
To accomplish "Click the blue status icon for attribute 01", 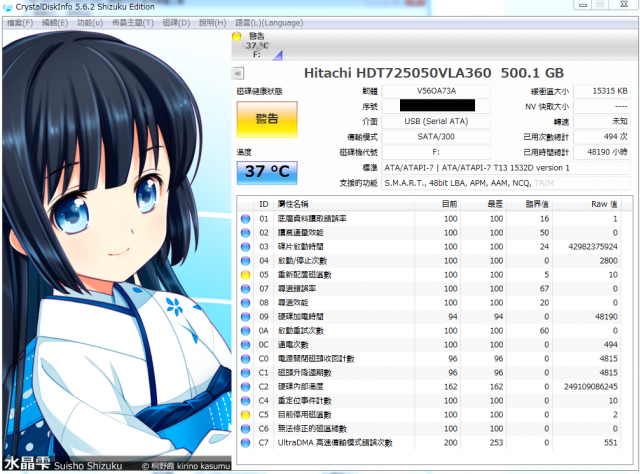I will click(x=245, y=219).
